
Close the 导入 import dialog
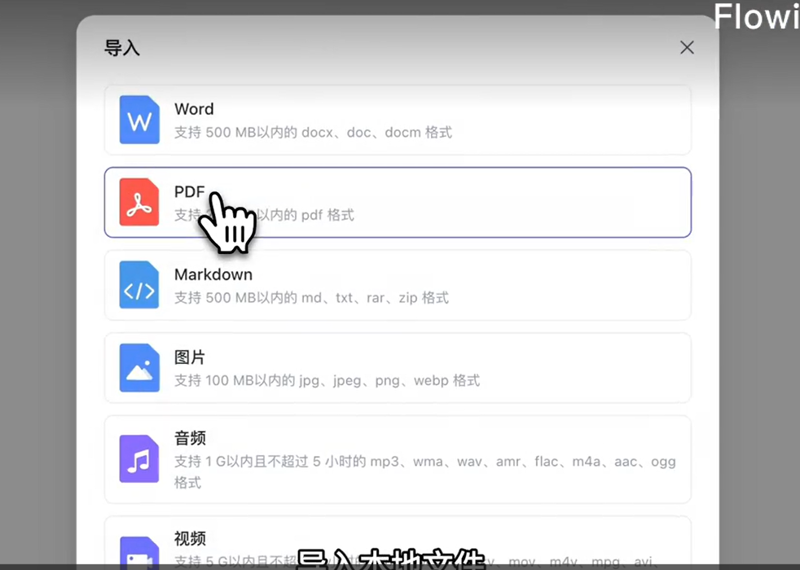click(687, 47)
